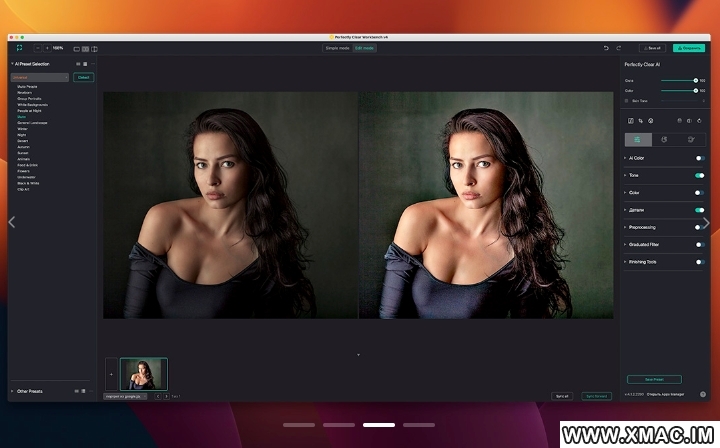Switch to Simple mode
This screenshot has width=720, height=448.
point(338,48)
